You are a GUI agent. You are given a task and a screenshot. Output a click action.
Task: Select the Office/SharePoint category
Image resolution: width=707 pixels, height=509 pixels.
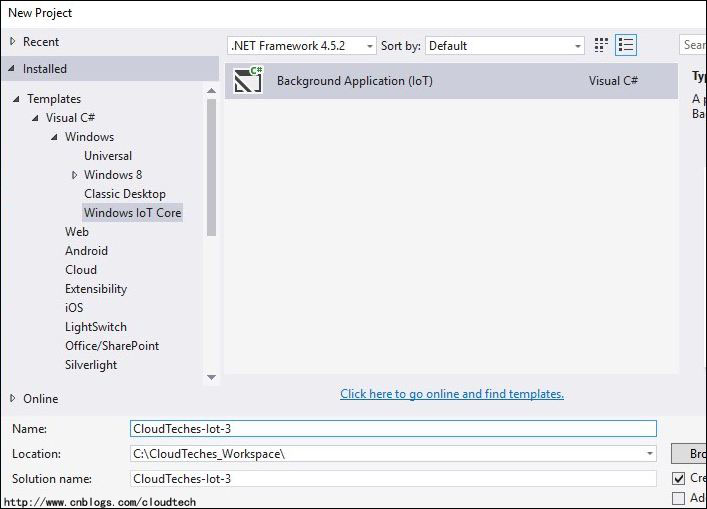[112, 346]
